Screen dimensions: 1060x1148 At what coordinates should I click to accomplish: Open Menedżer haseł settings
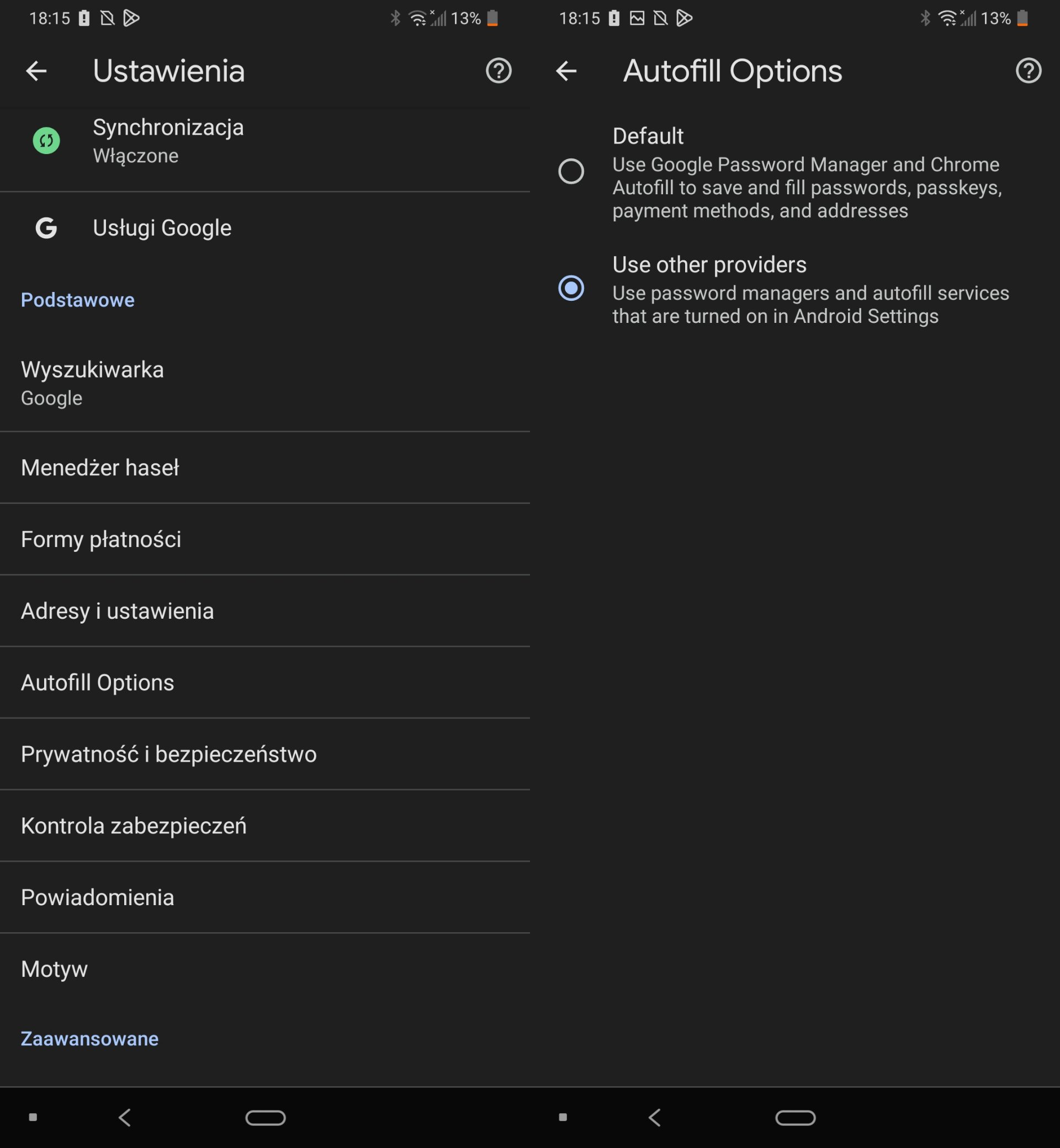point(100,468)
